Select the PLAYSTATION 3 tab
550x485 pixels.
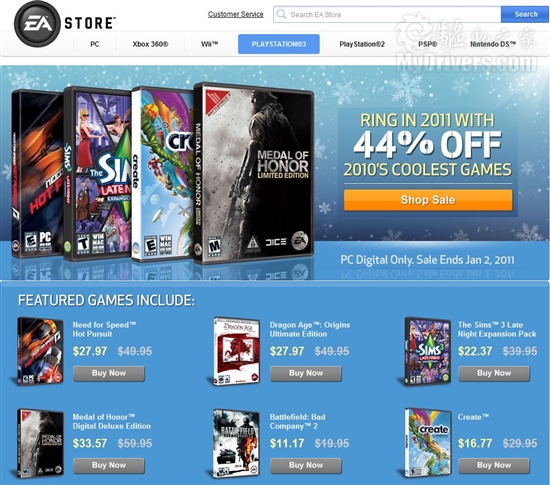(x=279, y=44)
